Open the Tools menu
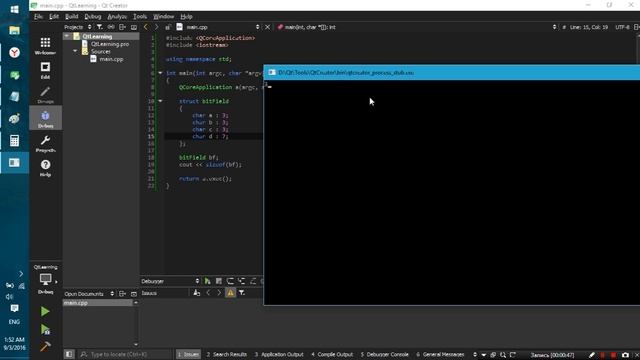640x360 pixels. coord(140,17)
